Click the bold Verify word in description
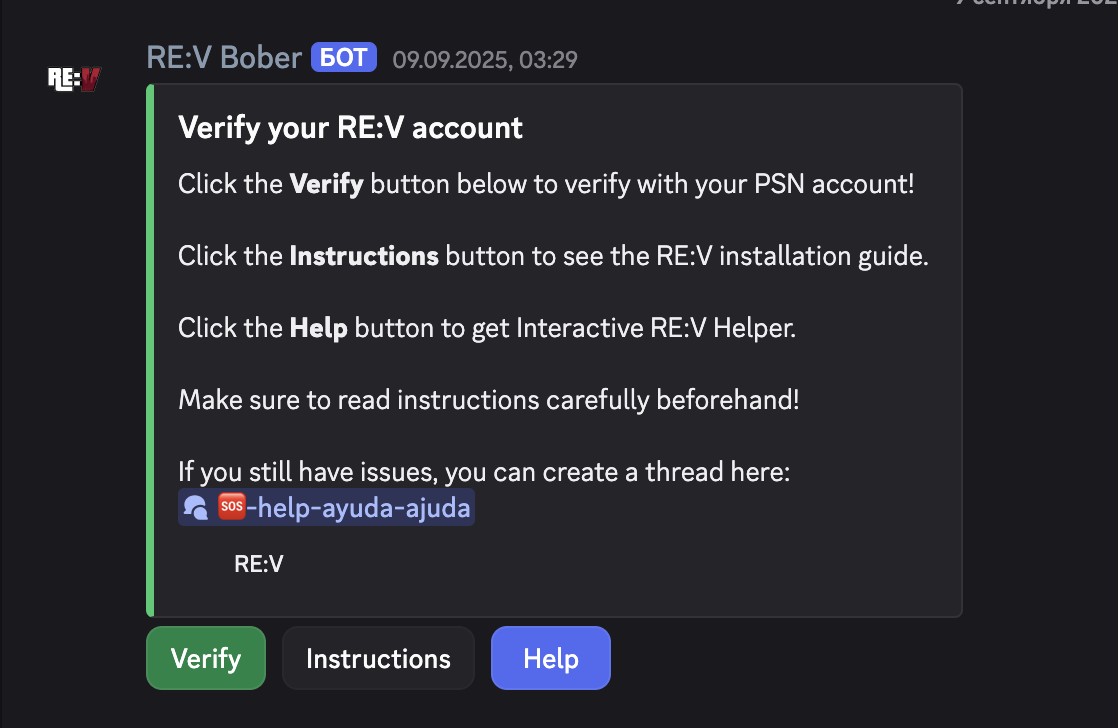 click(x=326, y=184)
